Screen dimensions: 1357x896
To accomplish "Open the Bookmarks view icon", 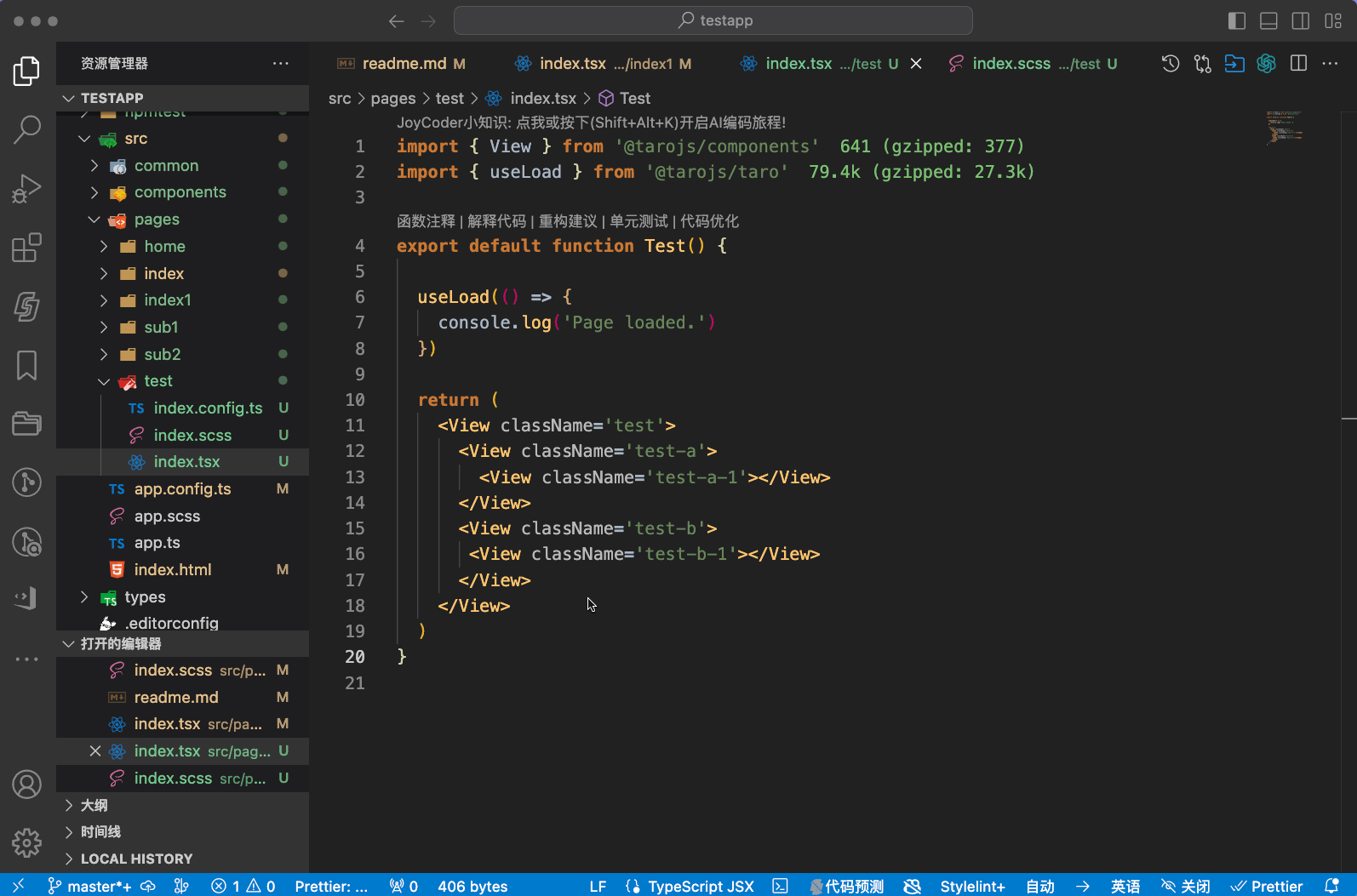I will pos(26,366).
